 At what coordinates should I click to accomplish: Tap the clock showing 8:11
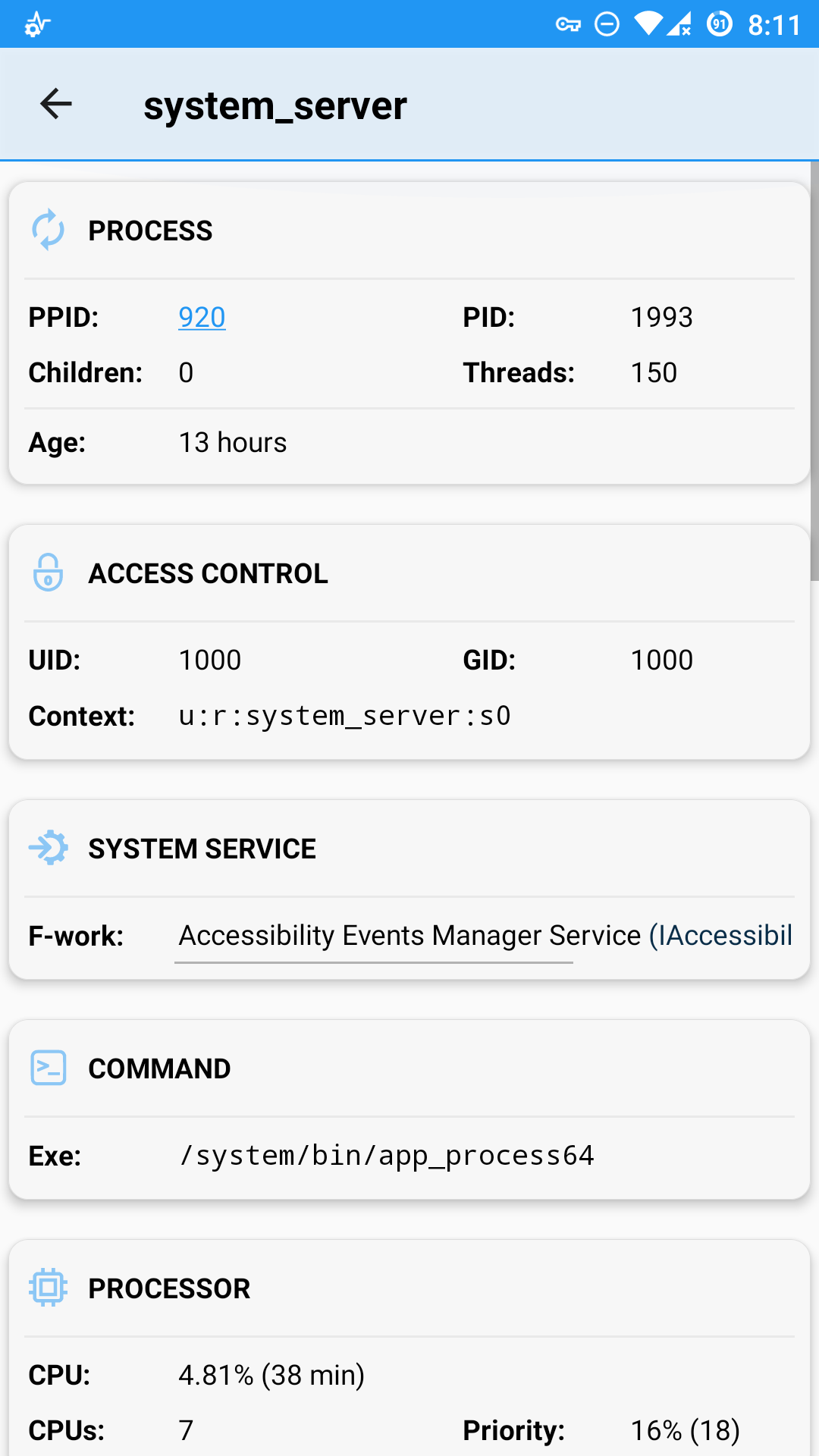[773, 25]
